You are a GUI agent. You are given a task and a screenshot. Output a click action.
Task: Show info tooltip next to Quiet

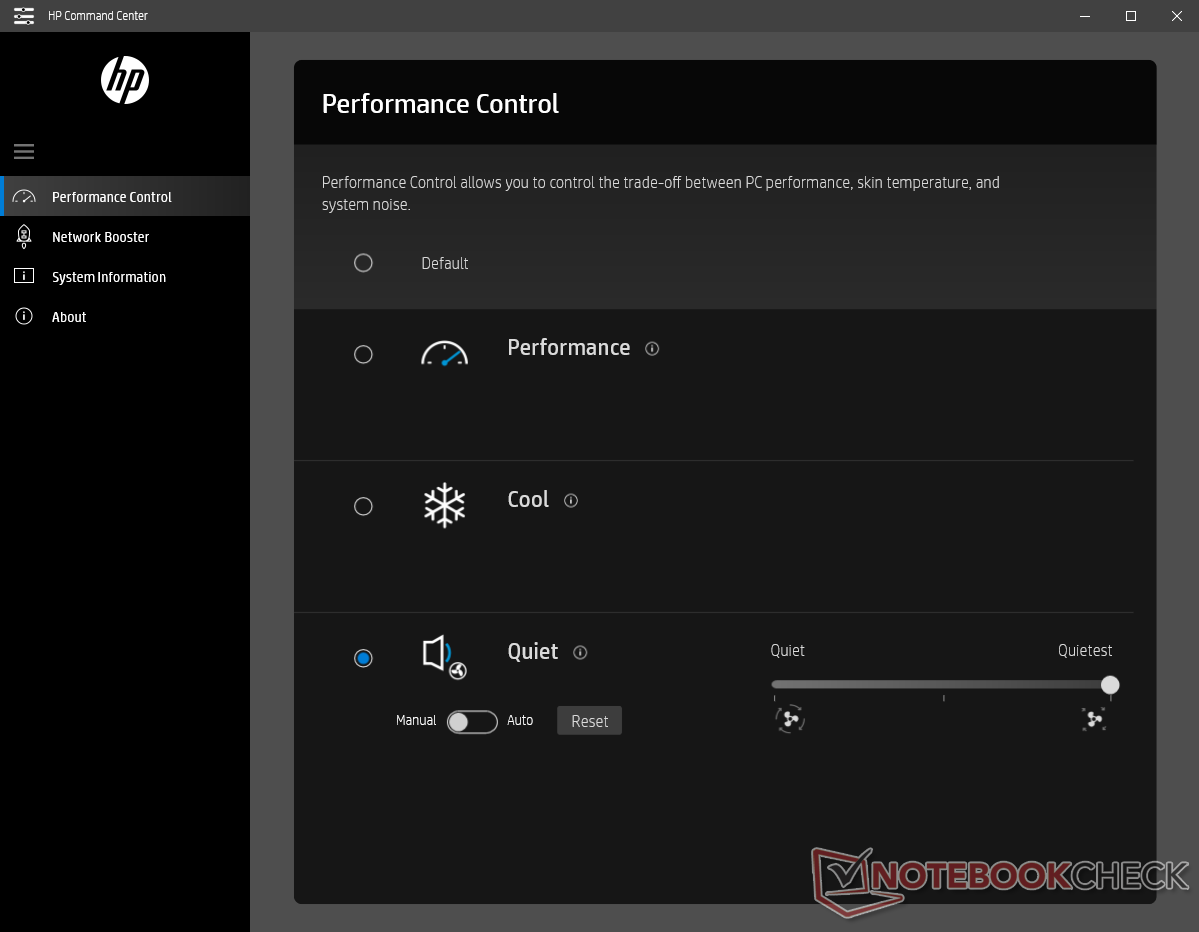pos(580,652)
